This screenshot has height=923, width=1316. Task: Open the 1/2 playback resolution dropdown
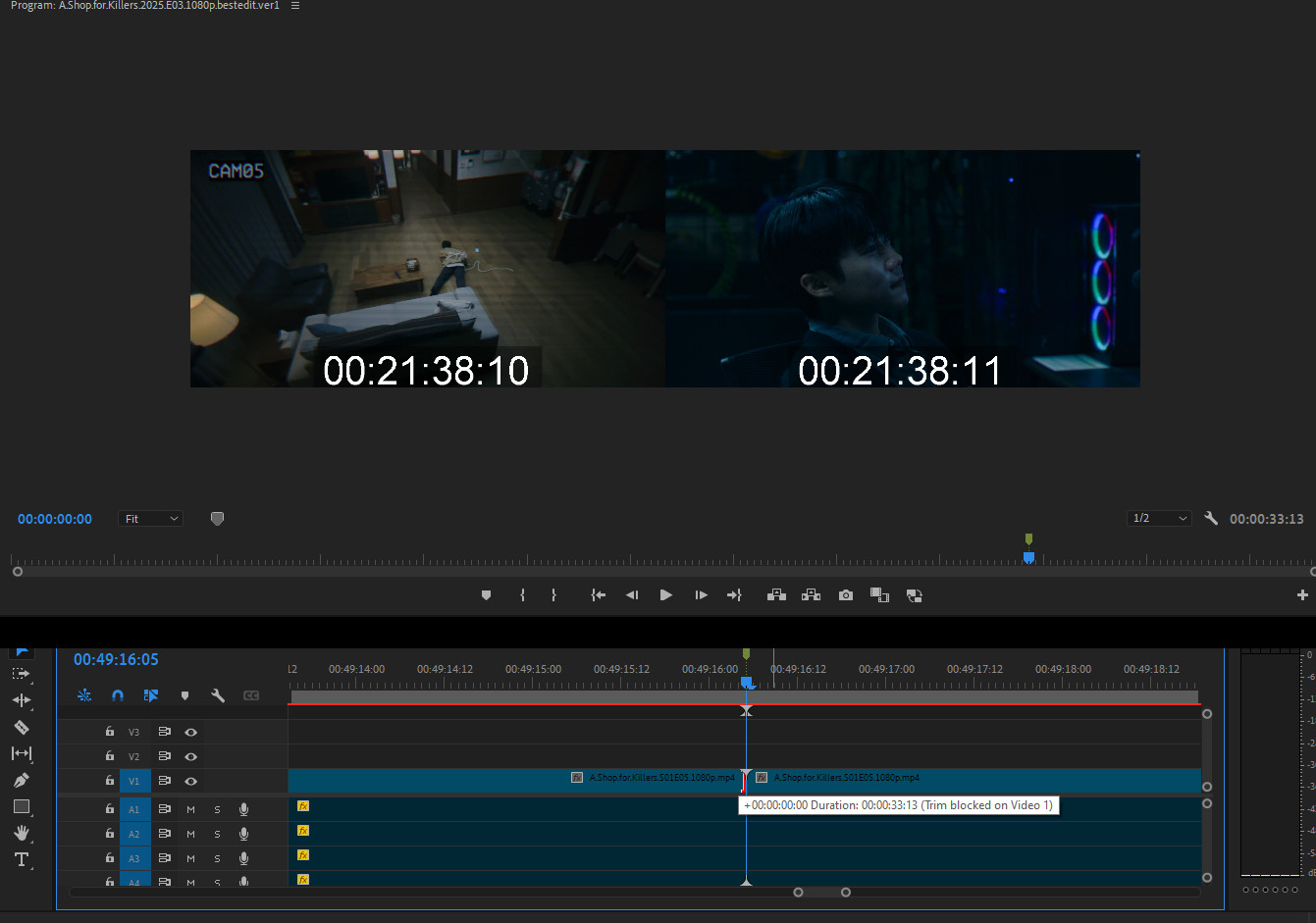click(1159, 519)
